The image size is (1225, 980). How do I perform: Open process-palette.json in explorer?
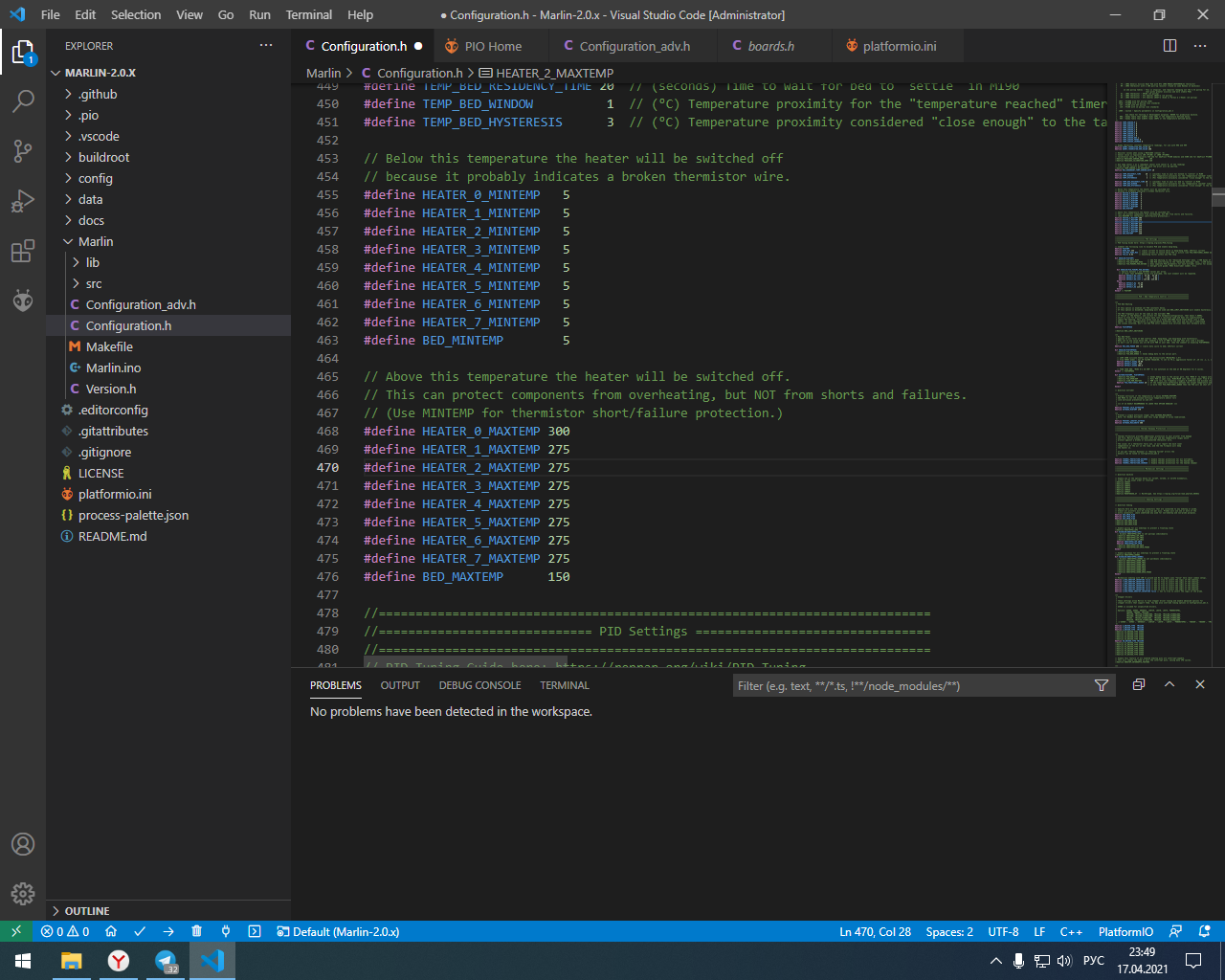tap(167, 515)
